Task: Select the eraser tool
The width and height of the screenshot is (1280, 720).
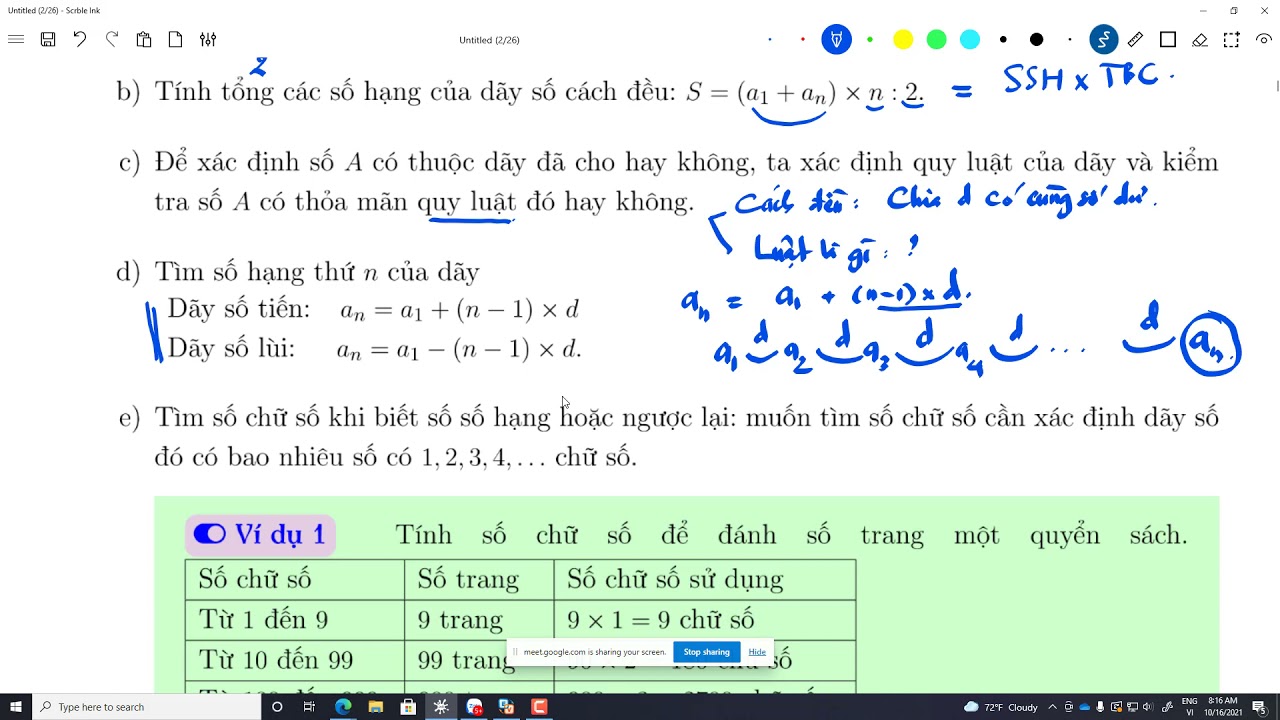Action: [x=1200, y=40]
